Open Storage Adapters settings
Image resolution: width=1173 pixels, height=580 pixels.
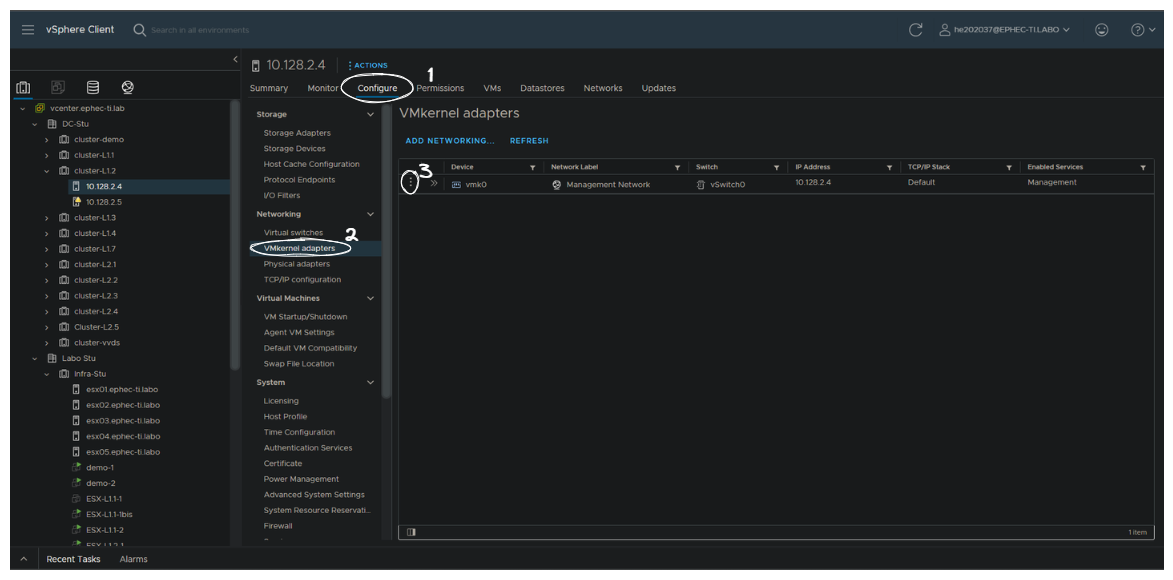click(297, 133)
